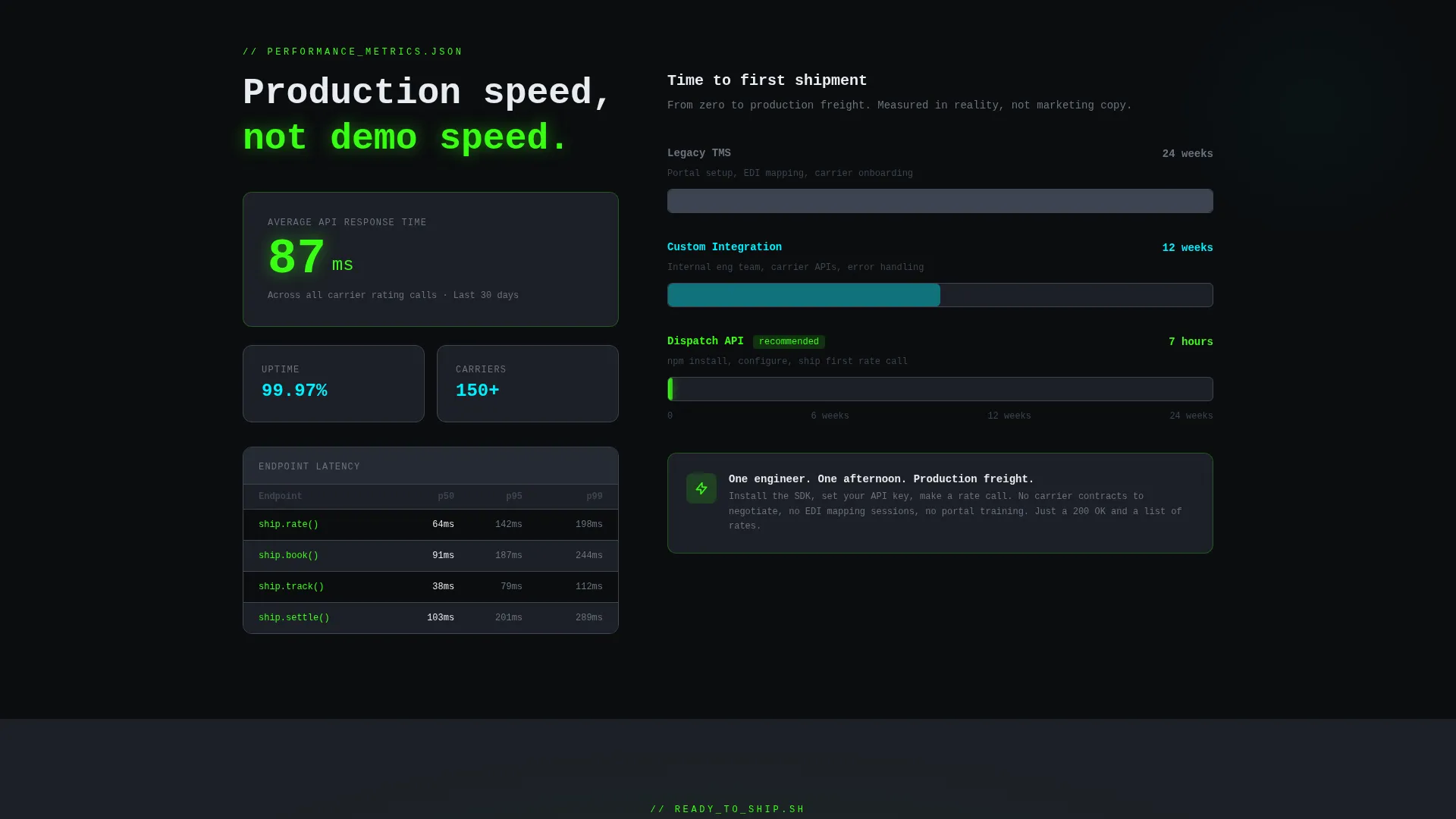Click the '91ms' p50 value

pos(443,556)
